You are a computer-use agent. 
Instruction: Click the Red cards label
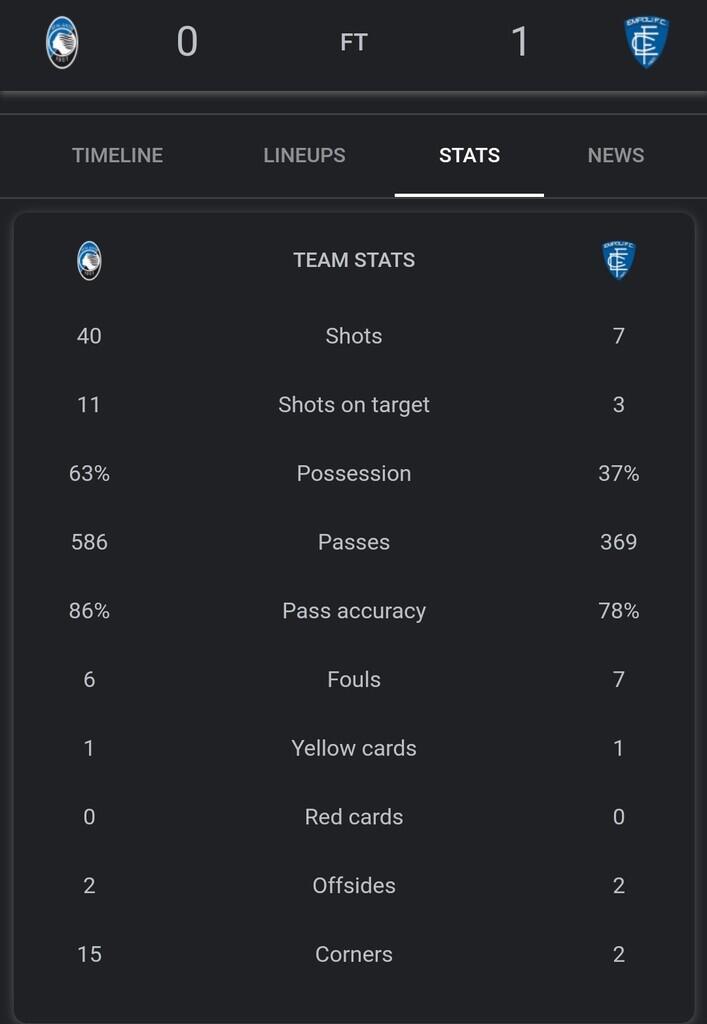[x=354, y=817]
